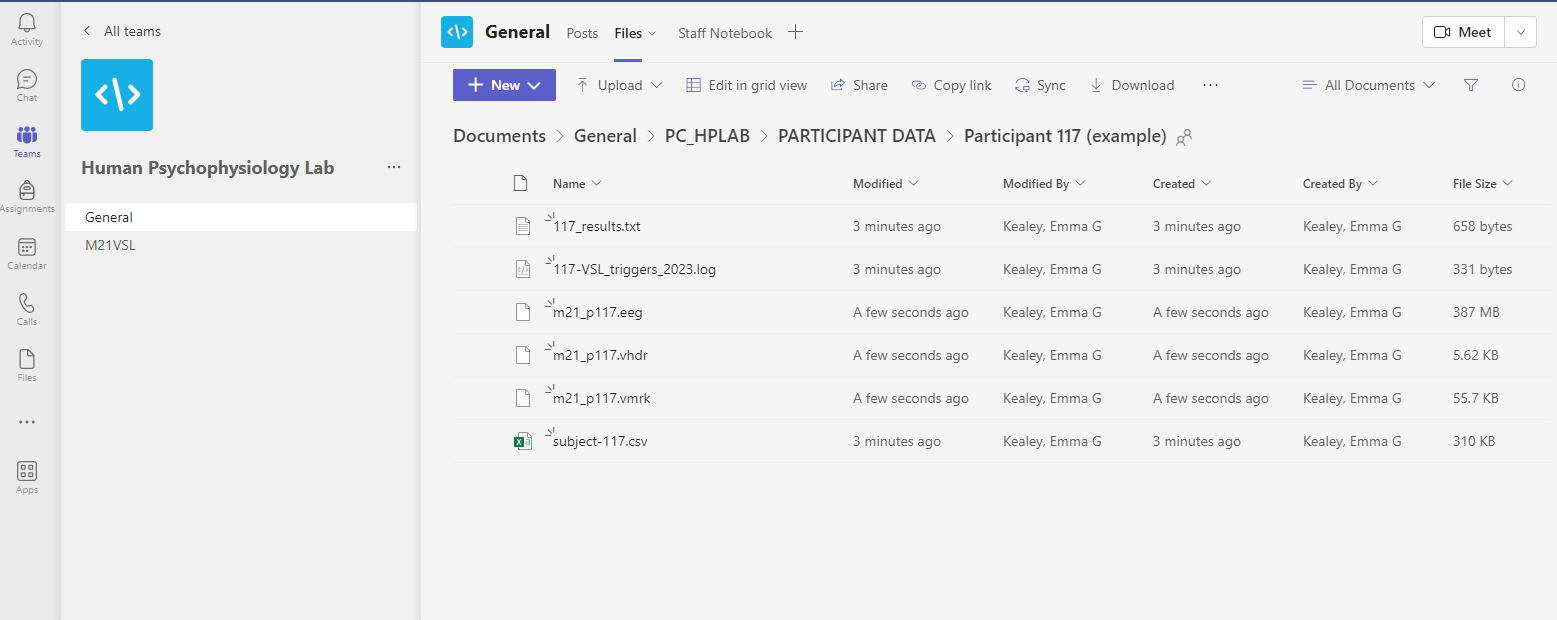Screen dimensions: 1557x620
Task: Click Copy link in toolbar
Action: click(x=951, y=85)
